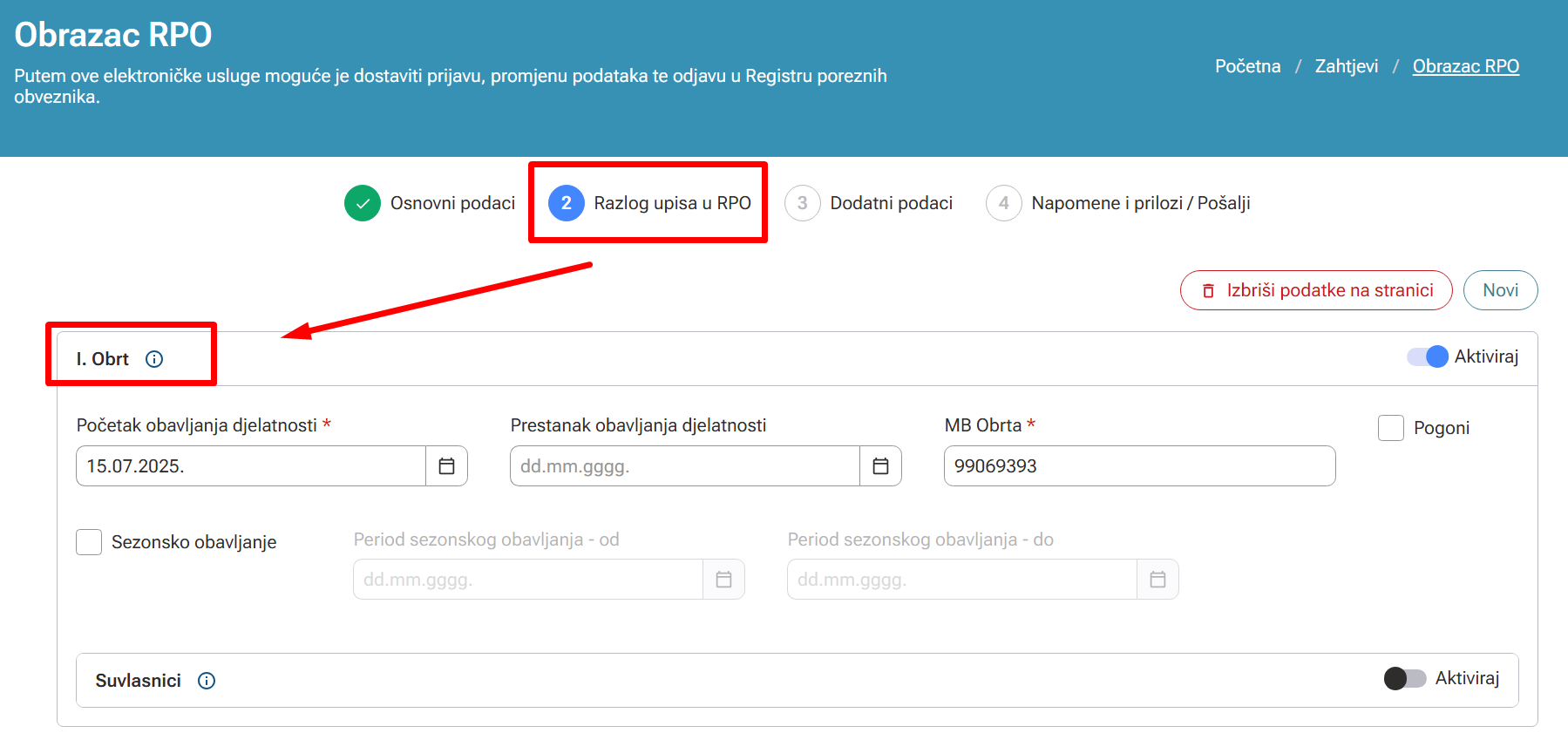Viewport: 1568px width, 733px height.
Task: Open Početna breadcrumb link
Action: click(1247, 66)
